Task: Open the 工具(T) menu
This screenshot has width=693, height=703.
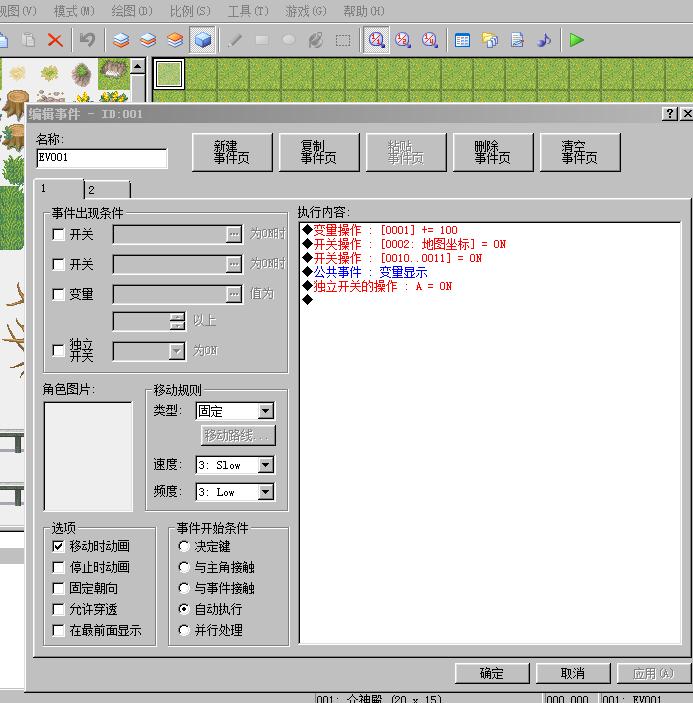Action: [248, 11]
